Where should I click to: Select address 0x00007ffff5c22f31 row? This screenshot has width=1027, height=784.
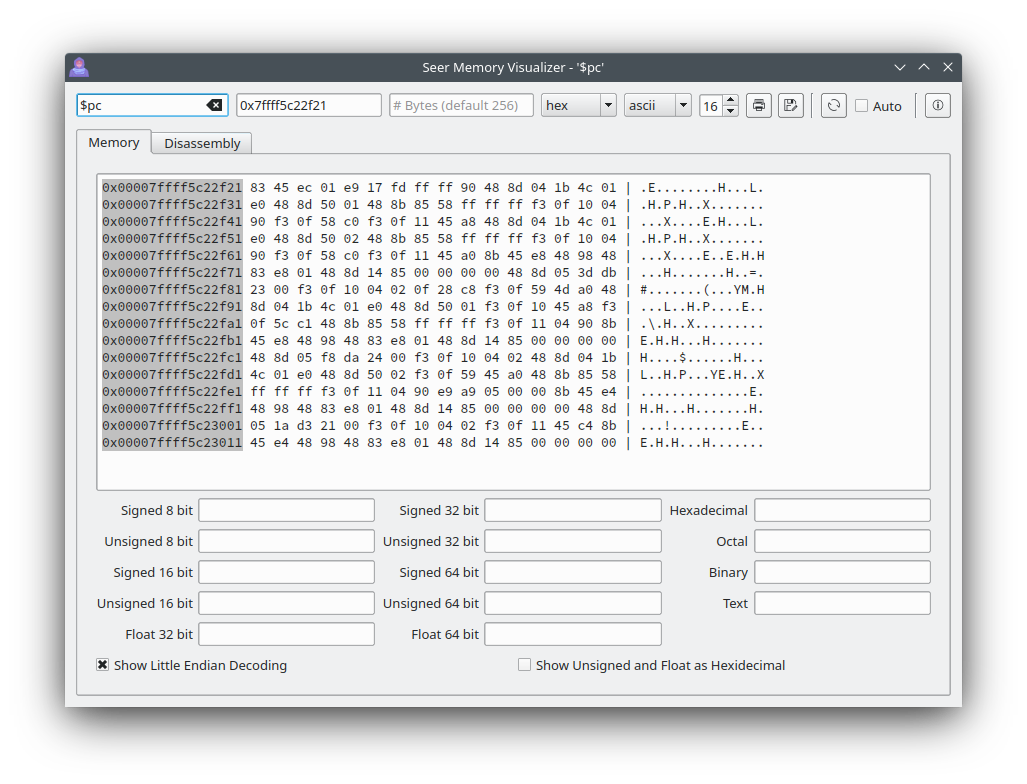pyautogui.click(x=172, y=204)
